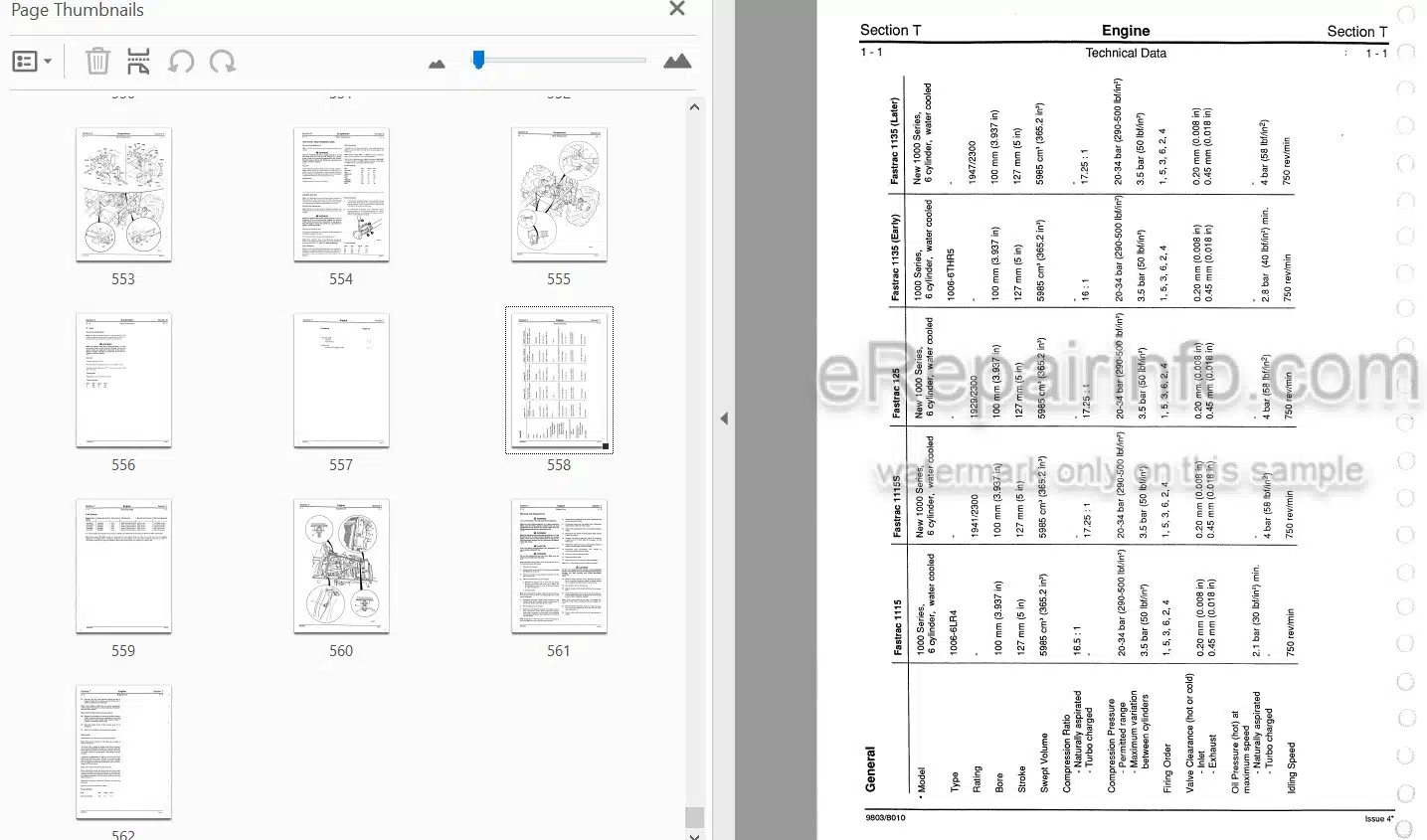Screen dimensions: 1427x840
Task: Click the page label 560
Action: tap(341, 650)
